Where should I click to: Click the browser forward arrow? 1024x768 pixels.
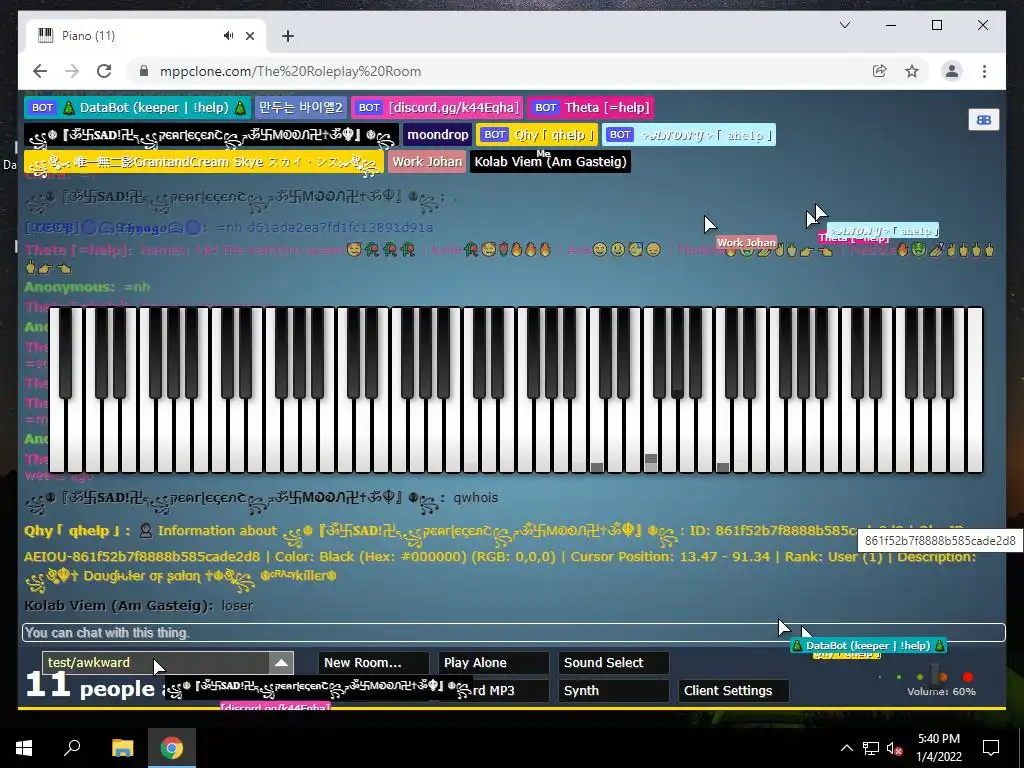(72, 71)
